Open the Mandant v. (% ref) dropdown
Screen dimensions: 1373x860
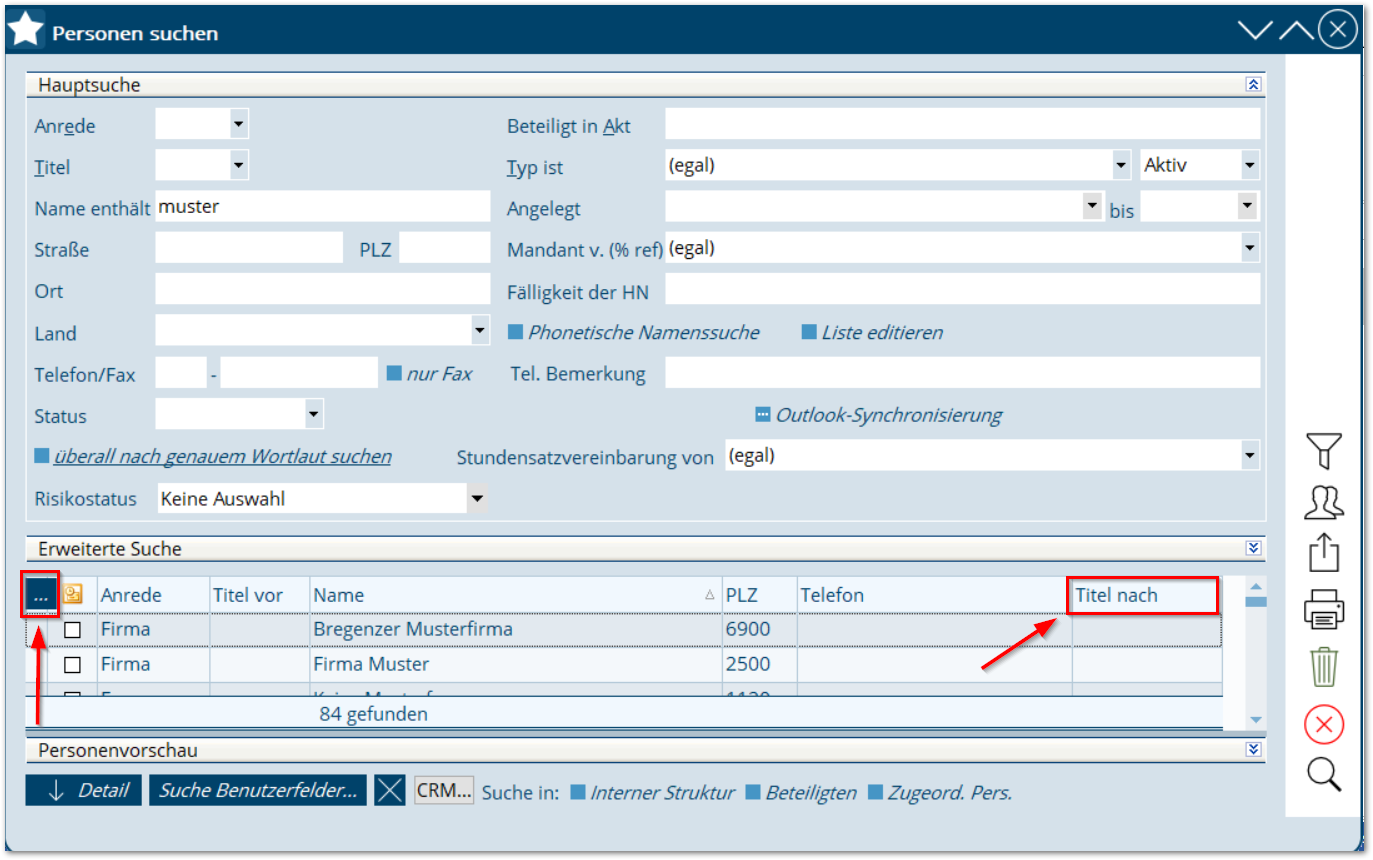pyautogui.click(x=1249, y=247)
